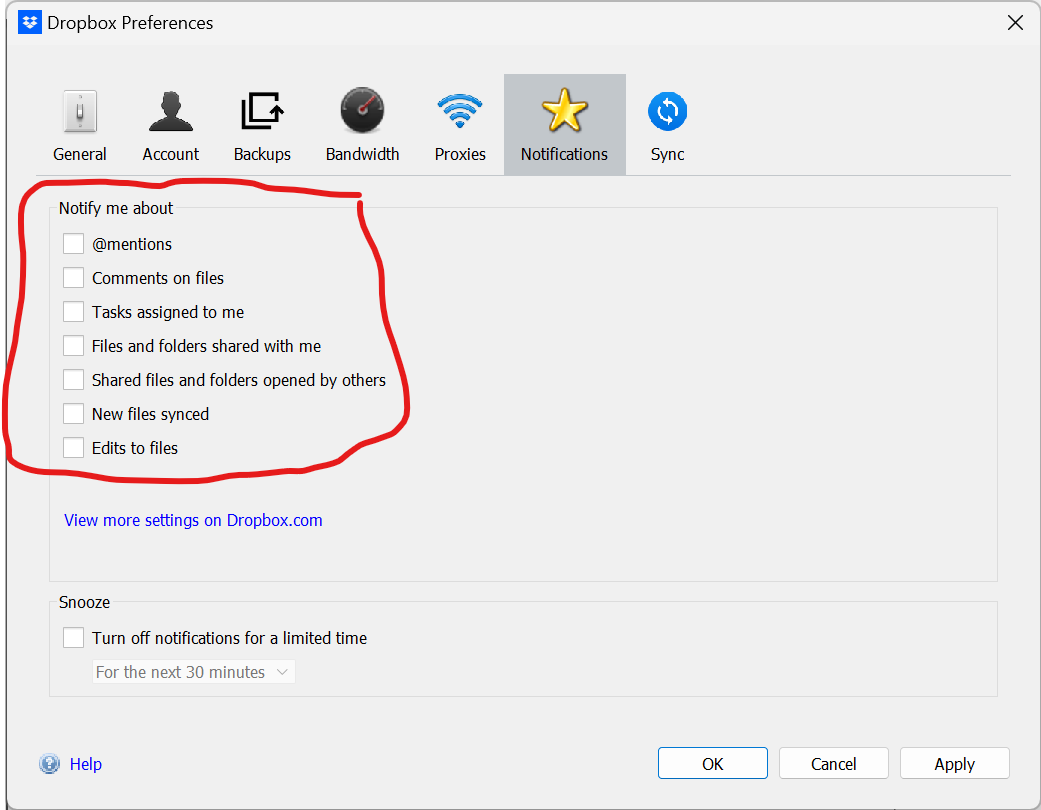This screenshot has width=1041, height=810.
Task: Close the Dropbox Preferences window
Action: tap(1015, 23)
